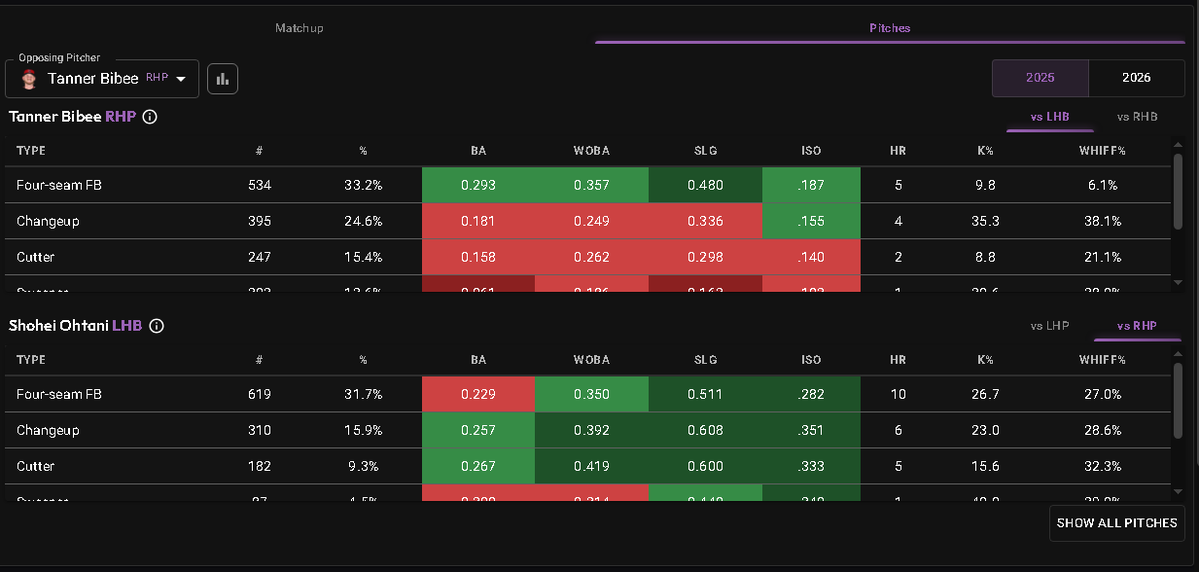
Task: Open the bar chart icon button
Action: click(223, 79)
